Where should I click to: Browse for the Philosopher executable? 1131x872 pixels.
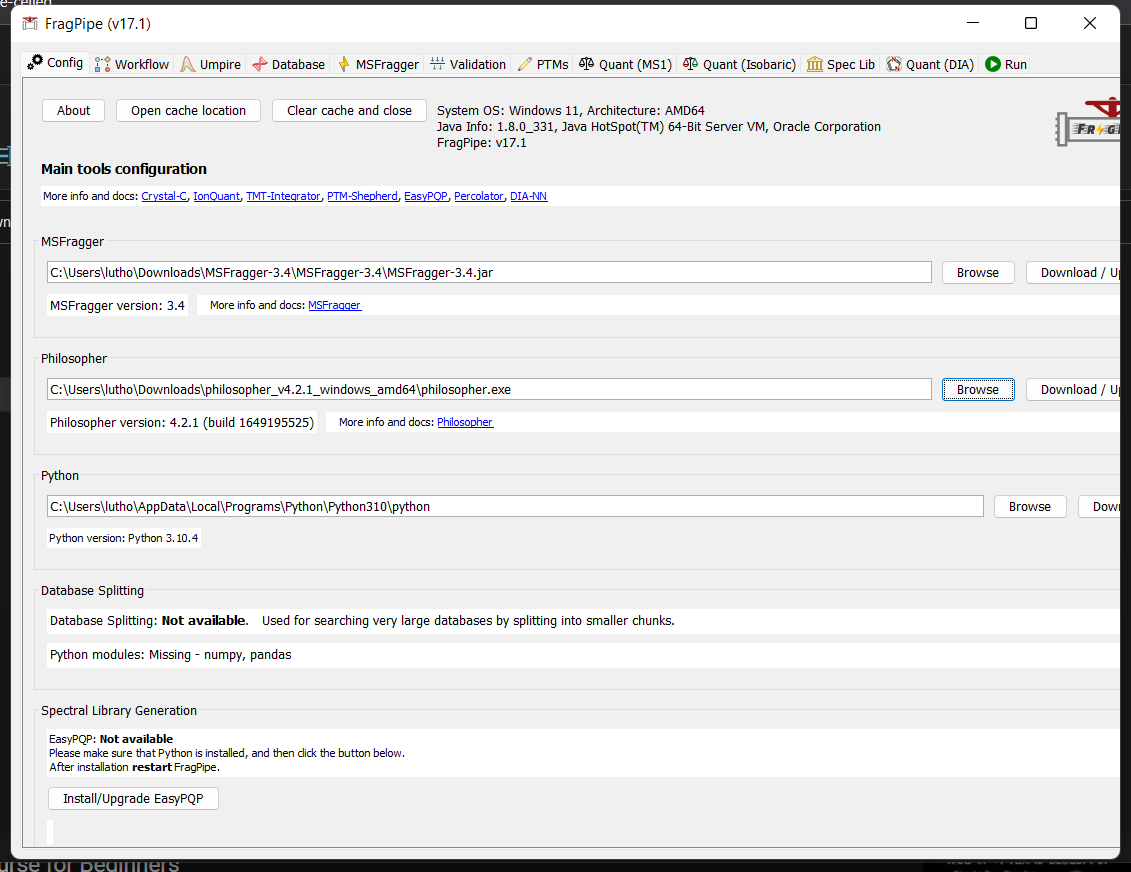click(x=977, y=389)
